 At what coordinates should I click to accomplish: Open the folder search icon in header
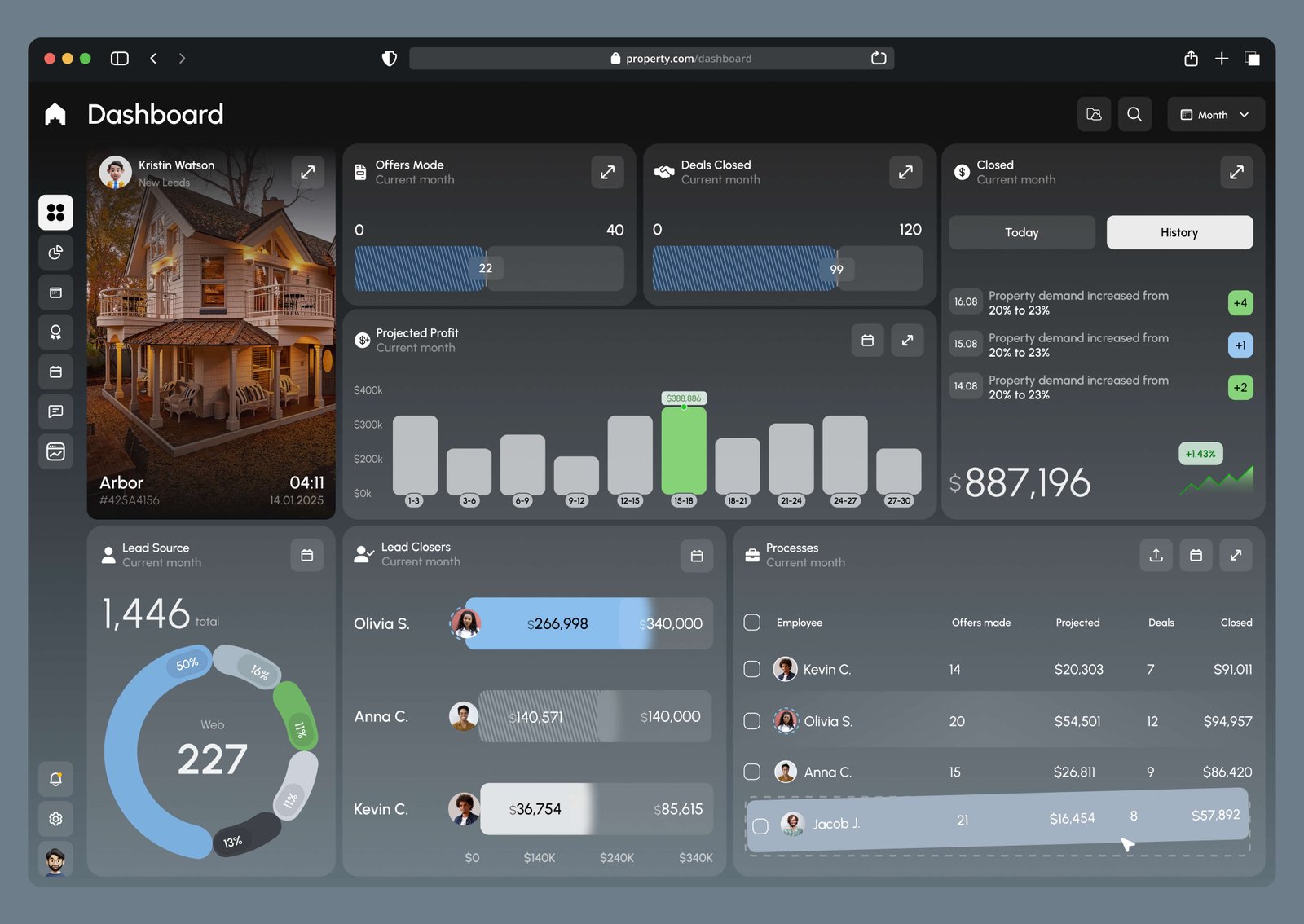(1094, 114)
